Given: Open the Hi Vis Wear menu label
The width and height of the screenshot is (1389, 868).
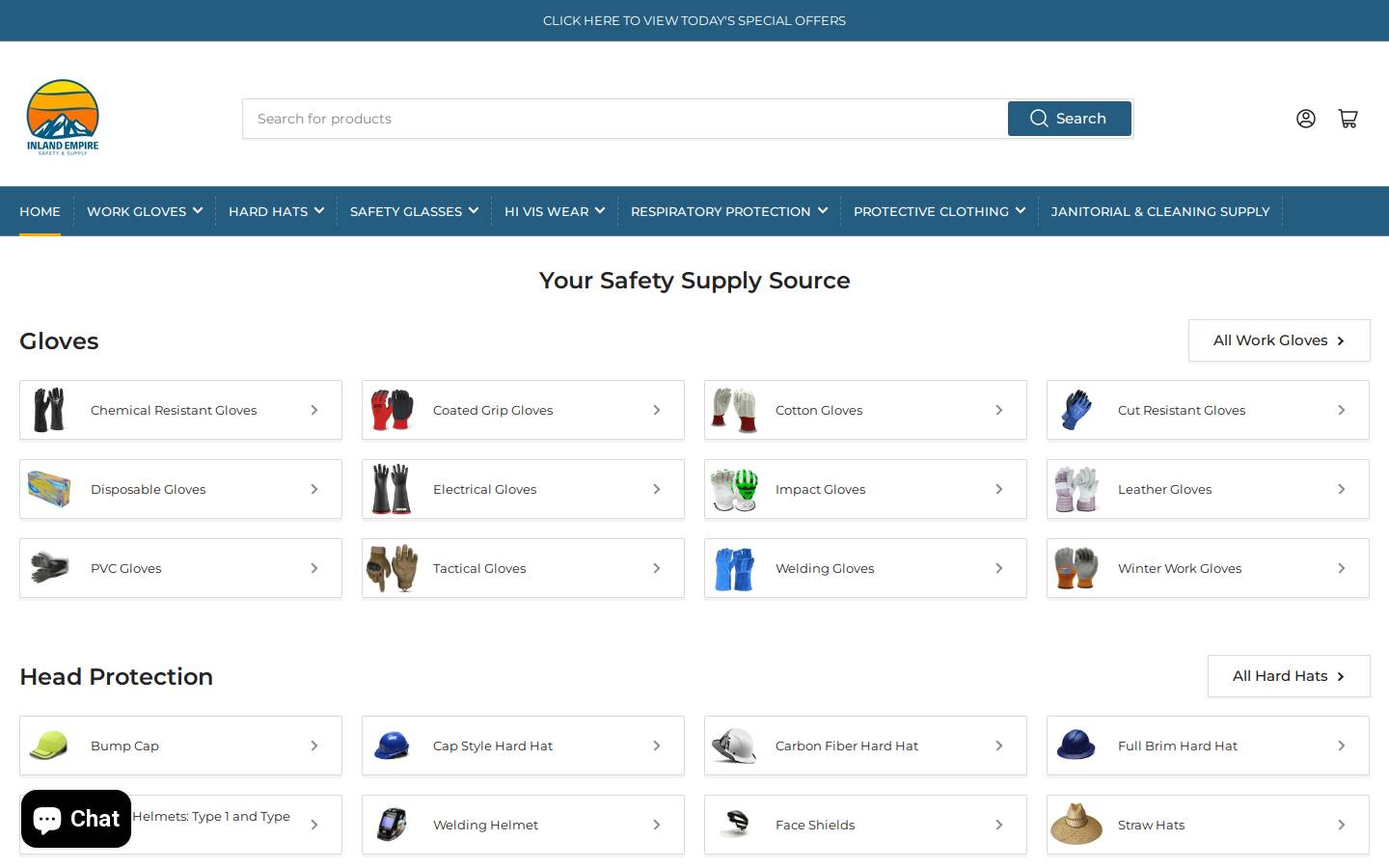Looking at the screenshot, I should (x=546, y=211).
